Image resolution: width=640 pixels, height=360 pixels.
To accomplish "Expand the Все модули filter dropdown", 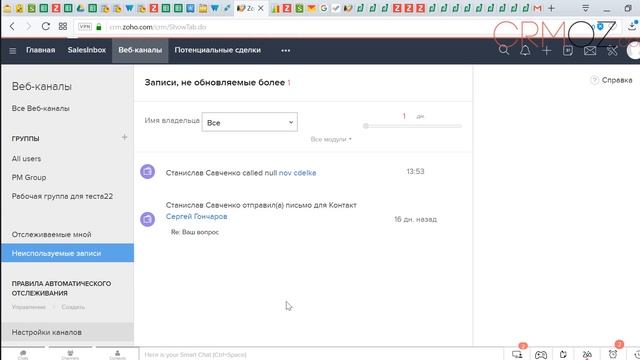I will pos(331,139).
